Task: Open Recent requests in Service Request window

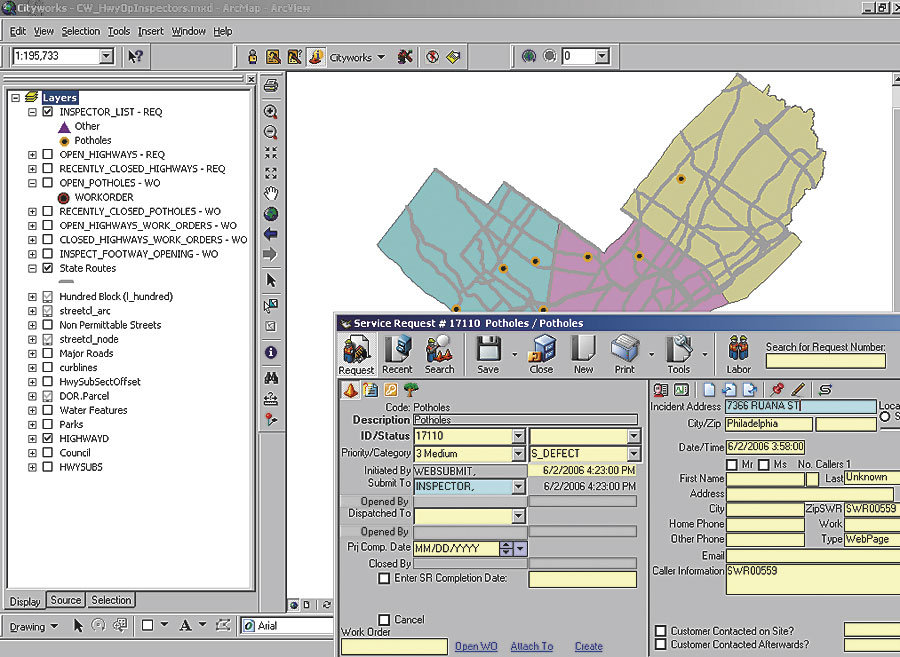Action: coord(397,356)
